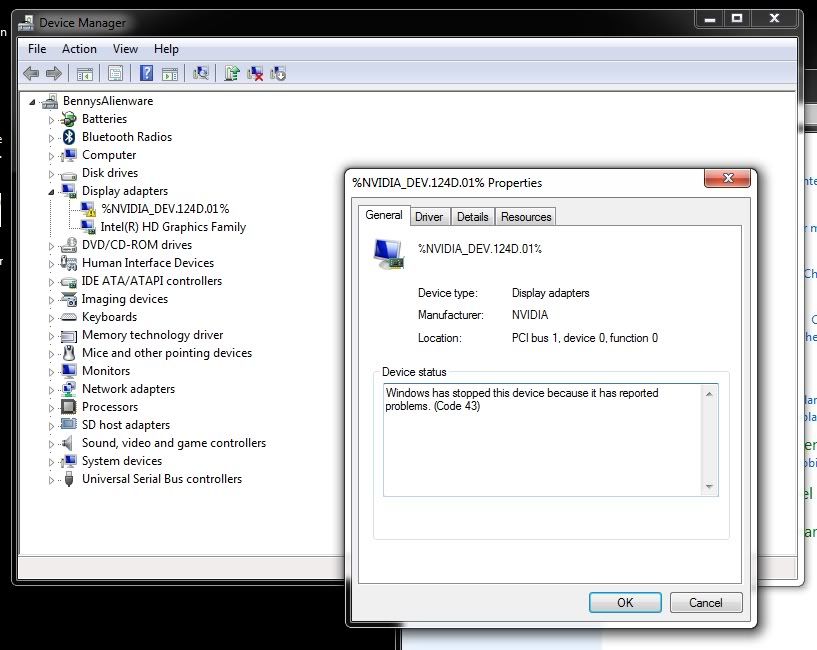Click the Disk drives icon
This screenshot has height=650, width=817.
coord(68,175)
